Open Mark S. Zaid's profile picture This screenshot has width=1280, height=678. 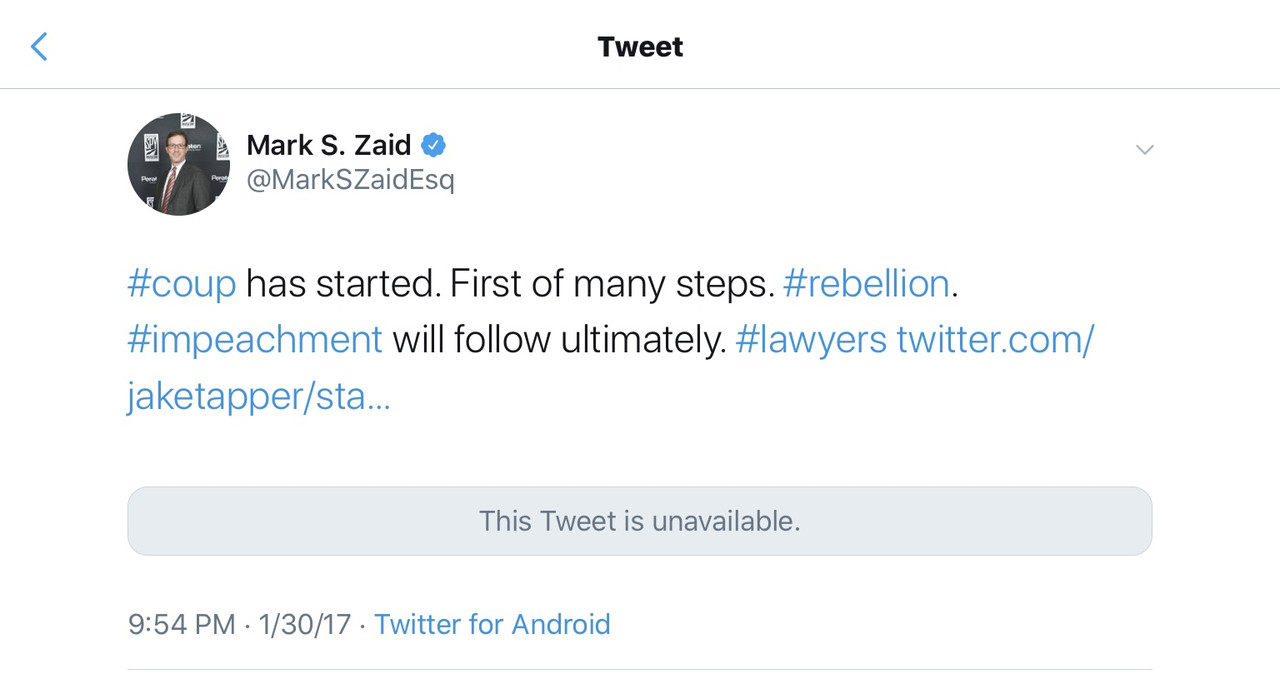pos(179,164)
